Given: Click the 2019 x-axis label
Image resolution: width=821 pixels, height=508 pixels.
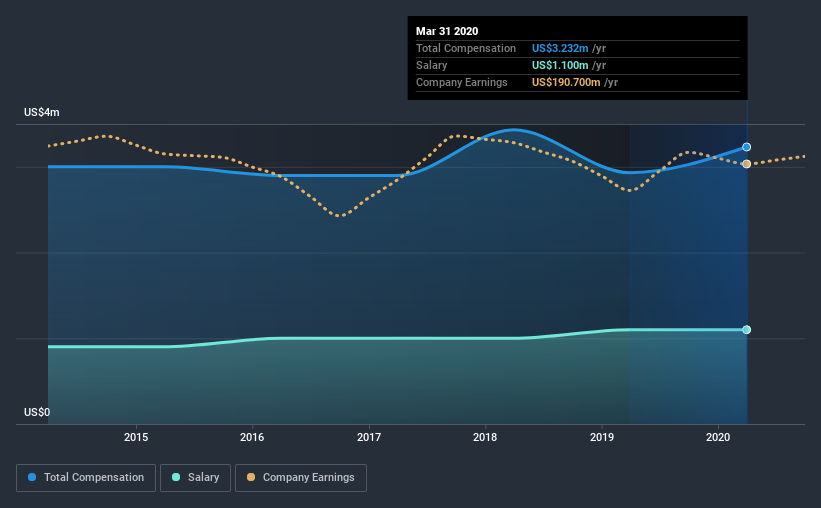Looking at the screenshot, I should (602, 437).
